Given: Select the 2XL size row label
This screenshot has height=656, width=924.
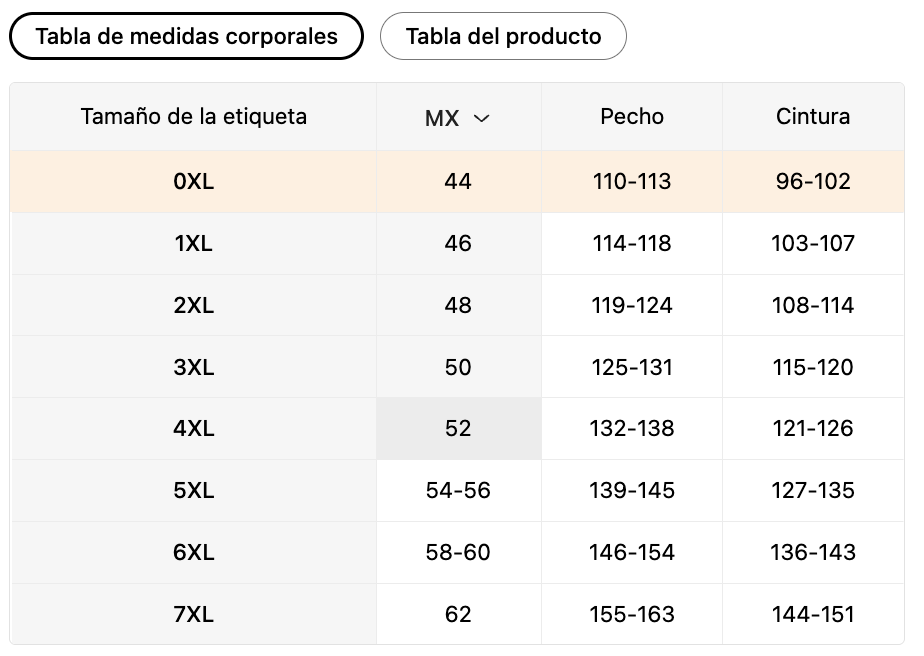Looking at the screenshot, I should (x=193, y=305).
